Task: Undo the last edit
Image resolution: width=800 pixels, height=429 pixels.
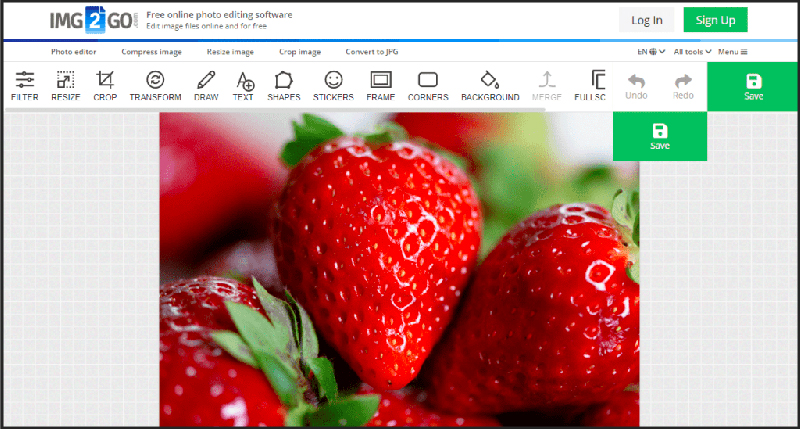Action: point(636,87)
